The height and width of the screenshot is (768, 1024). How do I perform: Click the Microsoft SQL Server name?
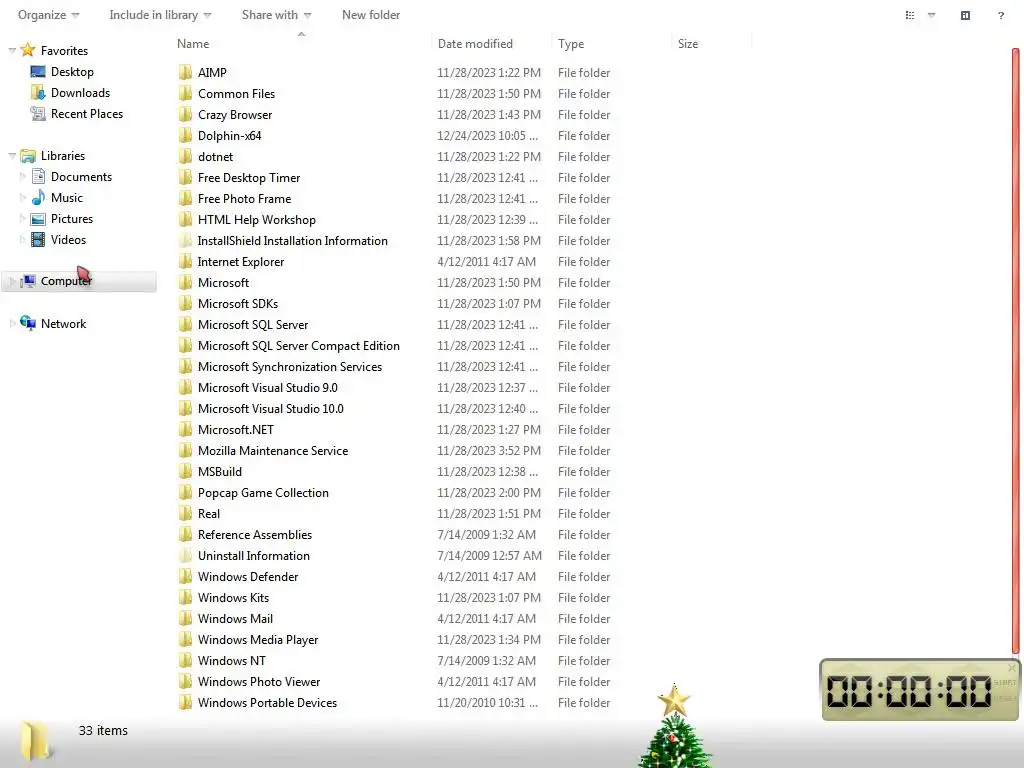coord(253,325)
